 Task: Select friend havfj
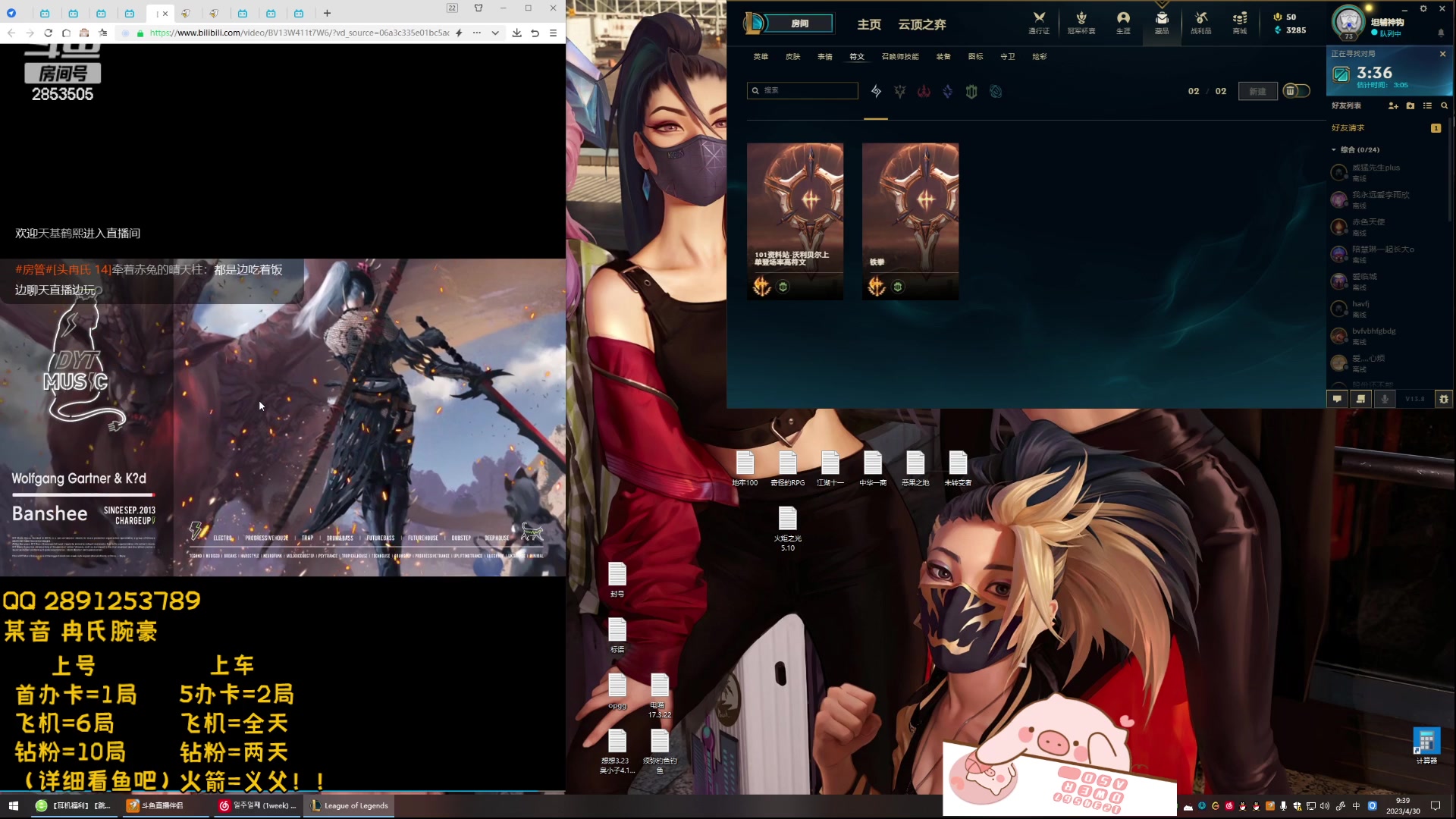1386,309
